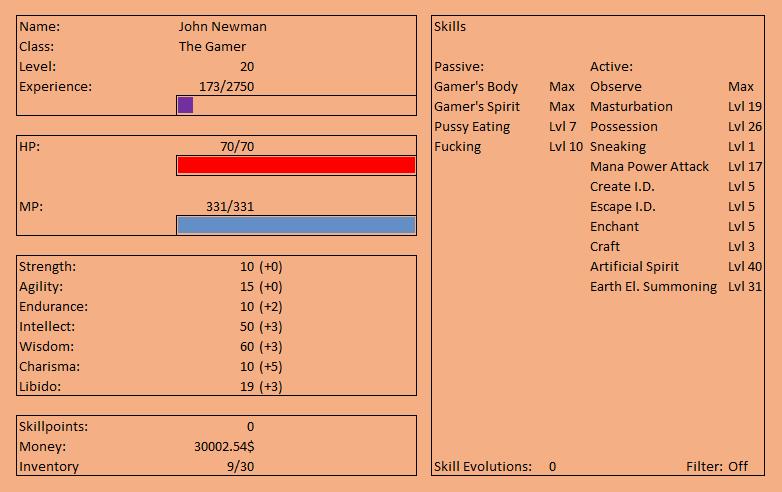Click the 'Level:' label
The image size is (782, 492).
pos(37,66)
